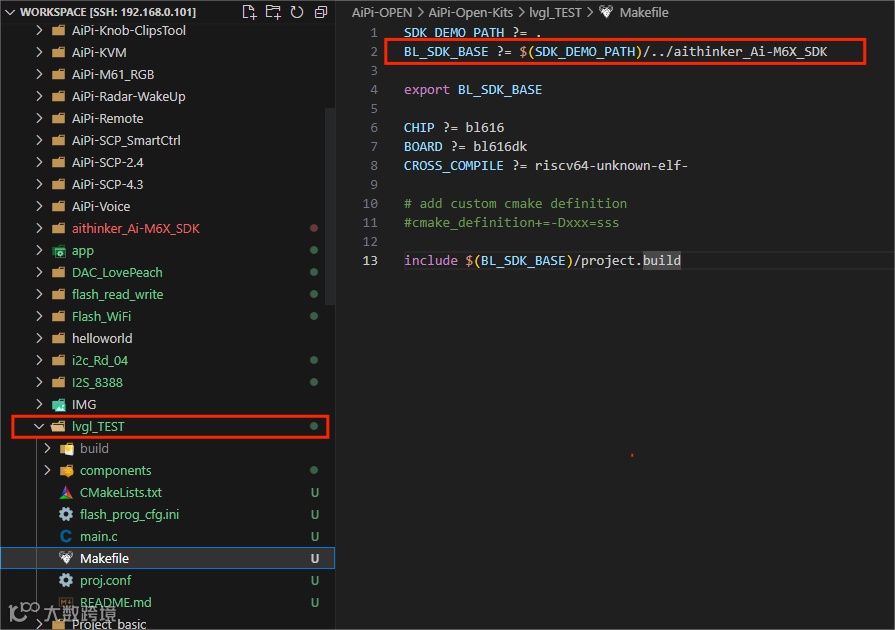Click the IMG folder image icon

(59, 405)
